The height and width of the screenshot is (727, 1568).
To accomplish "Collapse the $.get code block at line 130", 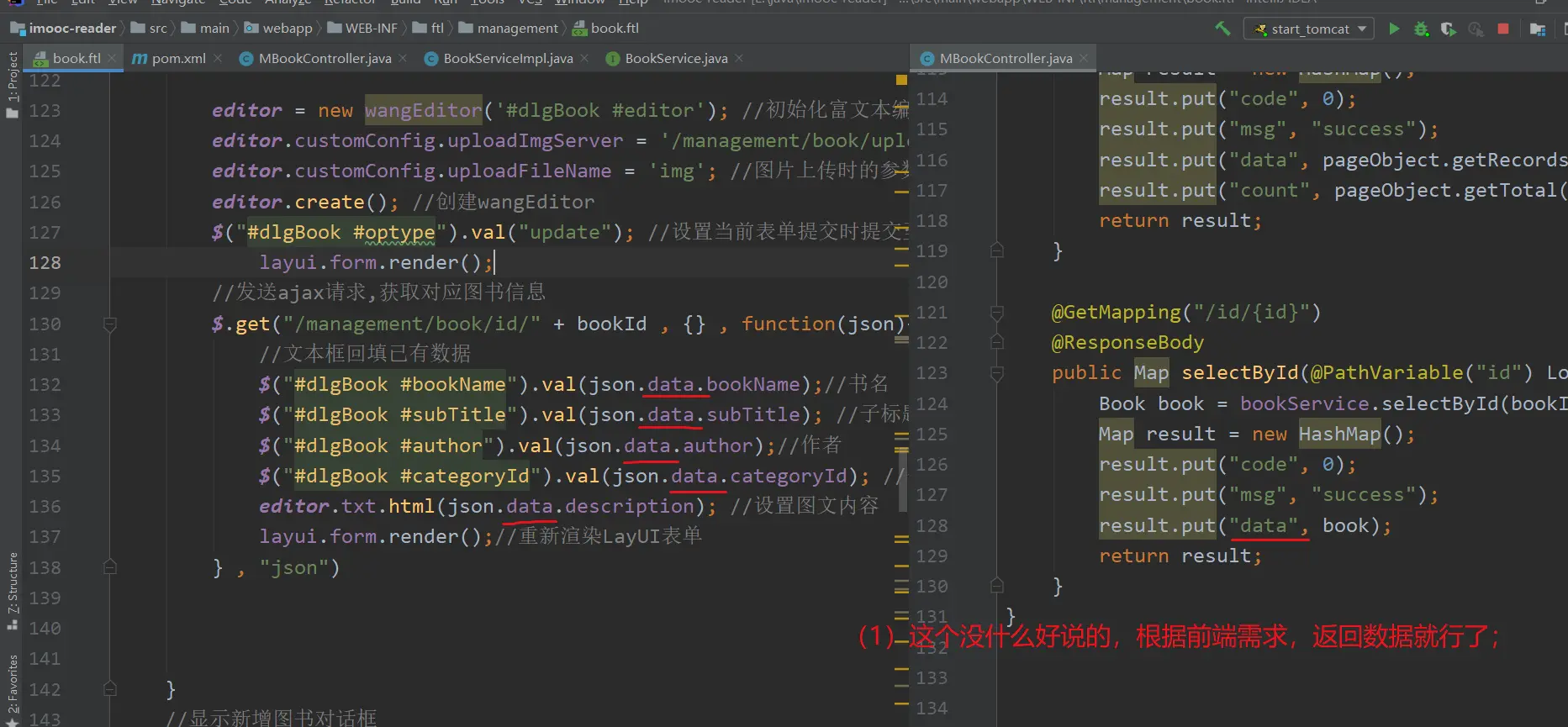I will [109, 324].
